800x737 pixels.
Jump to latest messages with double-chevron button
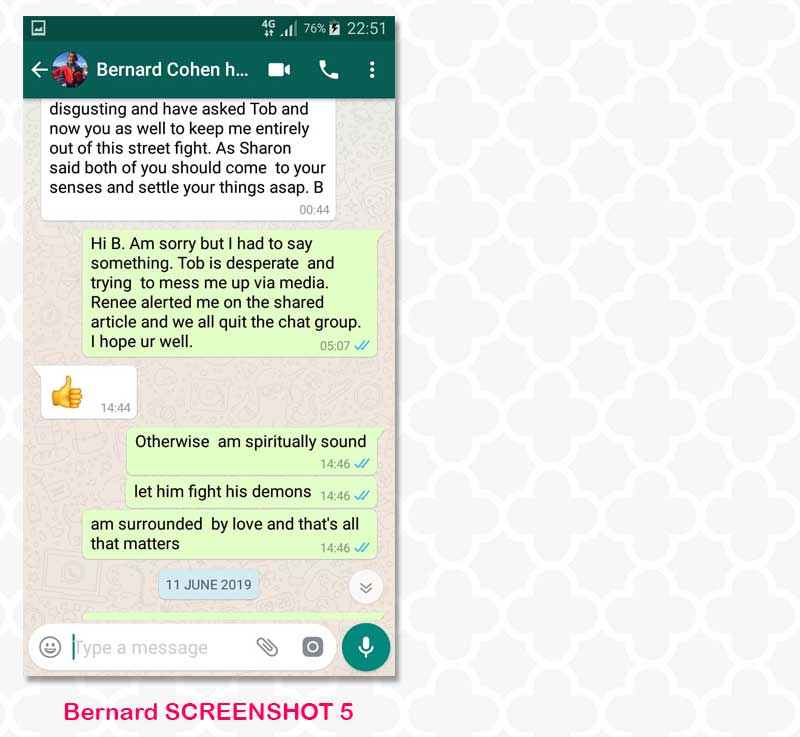(366, 588)
